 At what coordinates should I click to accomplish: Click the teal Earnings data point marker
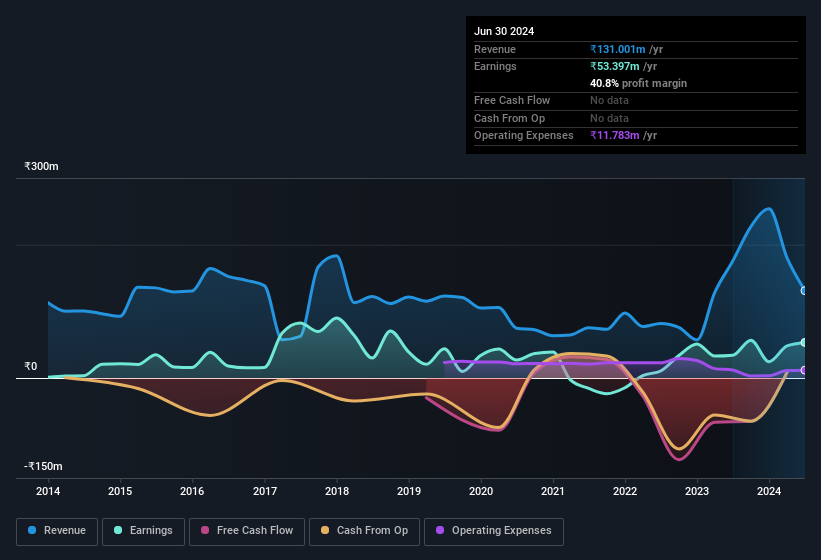point(804,342)
